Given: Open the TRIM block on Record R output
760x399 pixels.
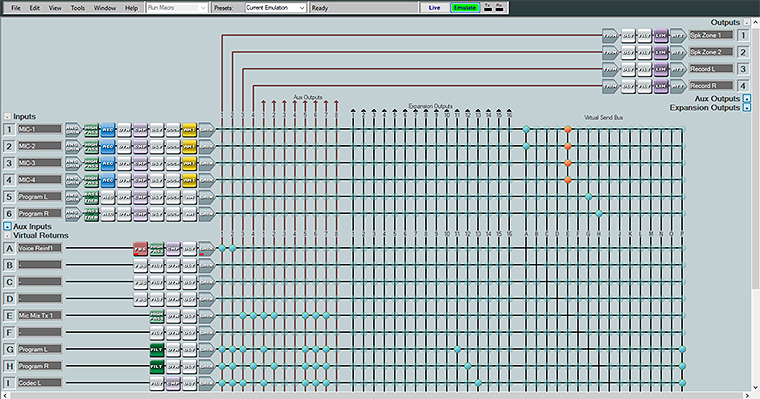Looking at the screenshot, I should point(610,86).
